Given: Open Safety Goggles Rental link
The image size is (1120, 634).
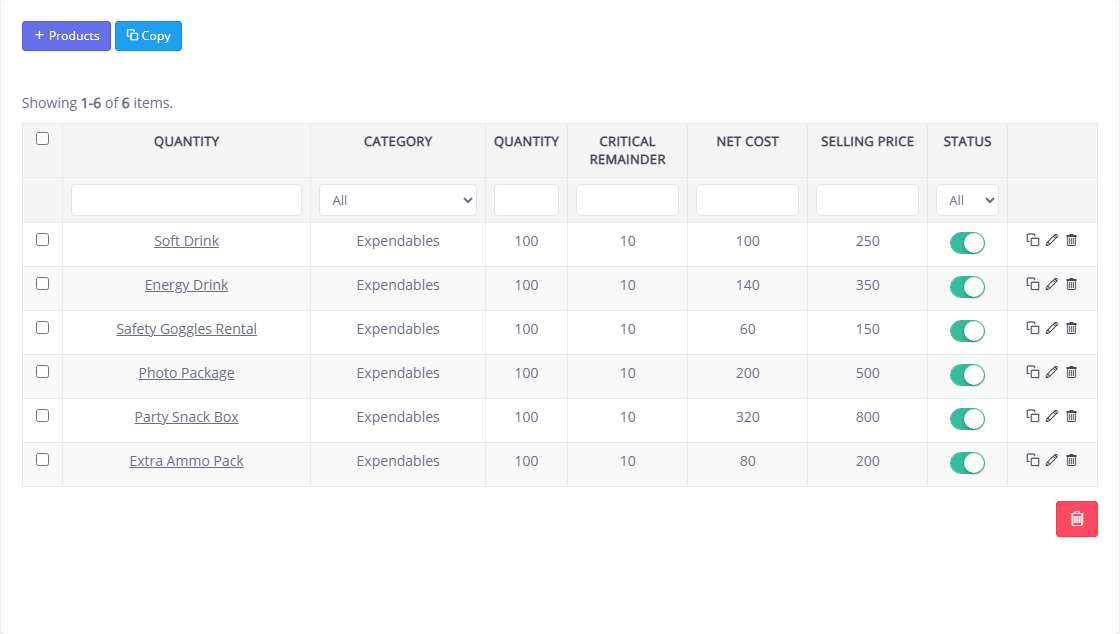Looking at the screenshot, I should (x=186, y=329).
